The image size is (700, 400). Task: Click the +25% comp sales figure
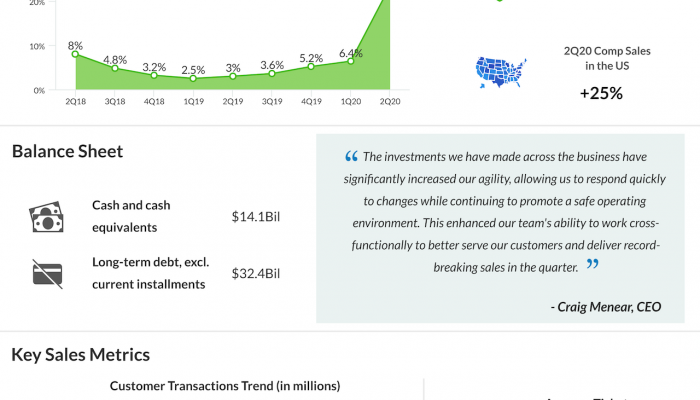coord(601,94)
